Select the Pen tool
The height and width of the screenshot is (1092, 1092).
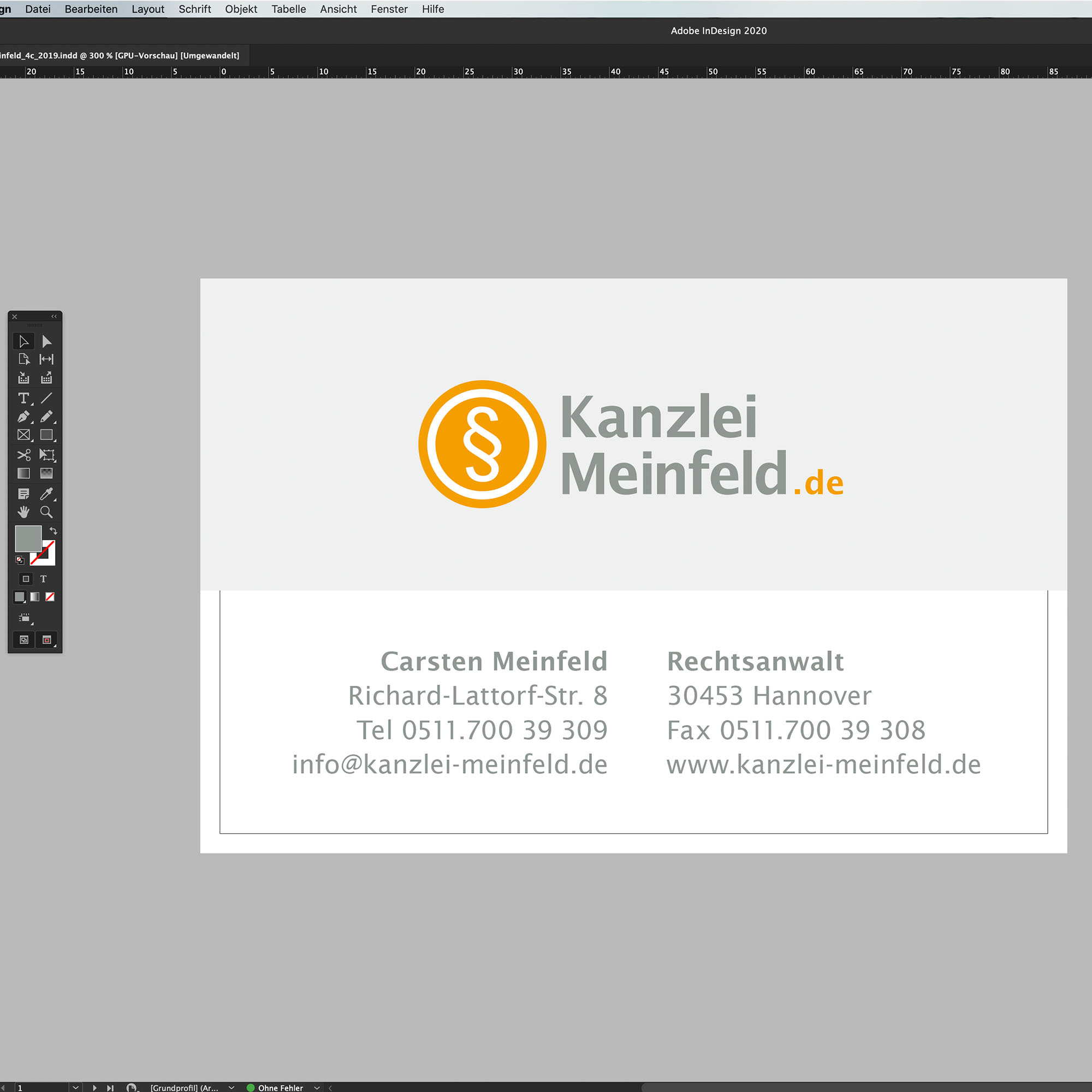click(x=23, y=417)
